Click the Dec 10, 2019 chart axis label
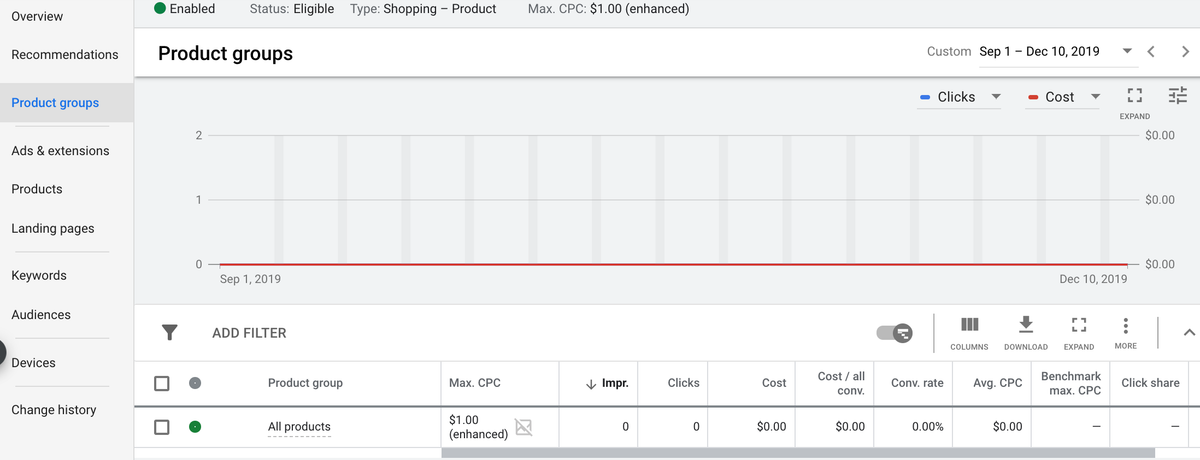 [x=1093, y=279]
